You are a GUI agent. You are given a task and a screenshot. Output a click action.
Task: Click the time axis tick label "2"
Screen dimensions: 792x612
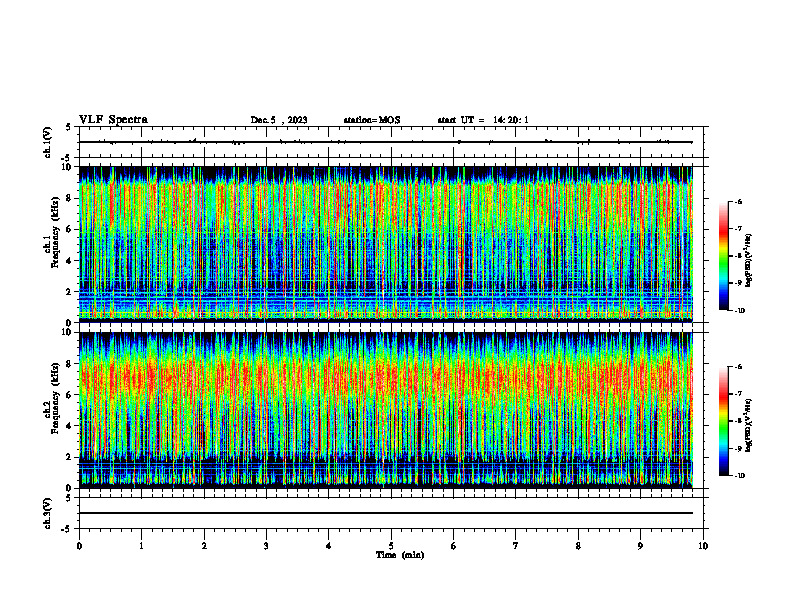pyautogui.click(x=204, y=546)
